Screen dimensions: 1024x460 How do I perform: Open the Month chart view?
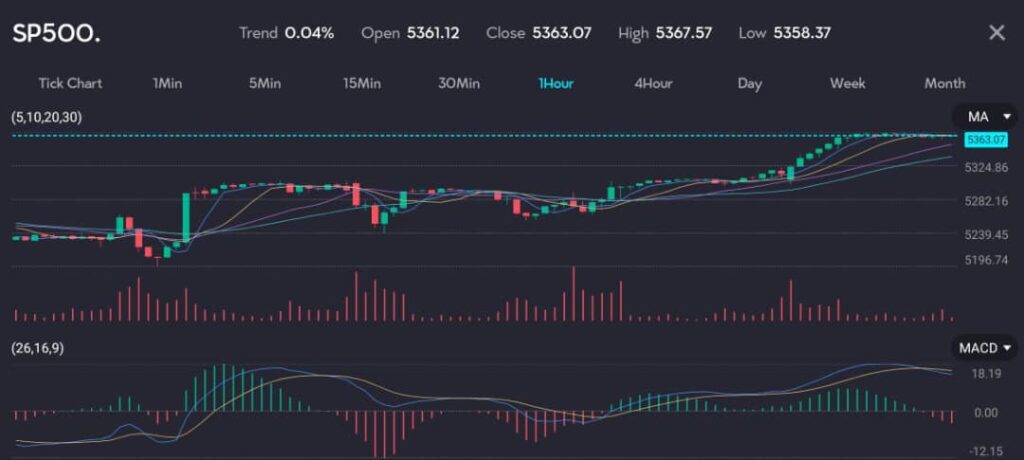pyautogui.click(x=944, y=83)
